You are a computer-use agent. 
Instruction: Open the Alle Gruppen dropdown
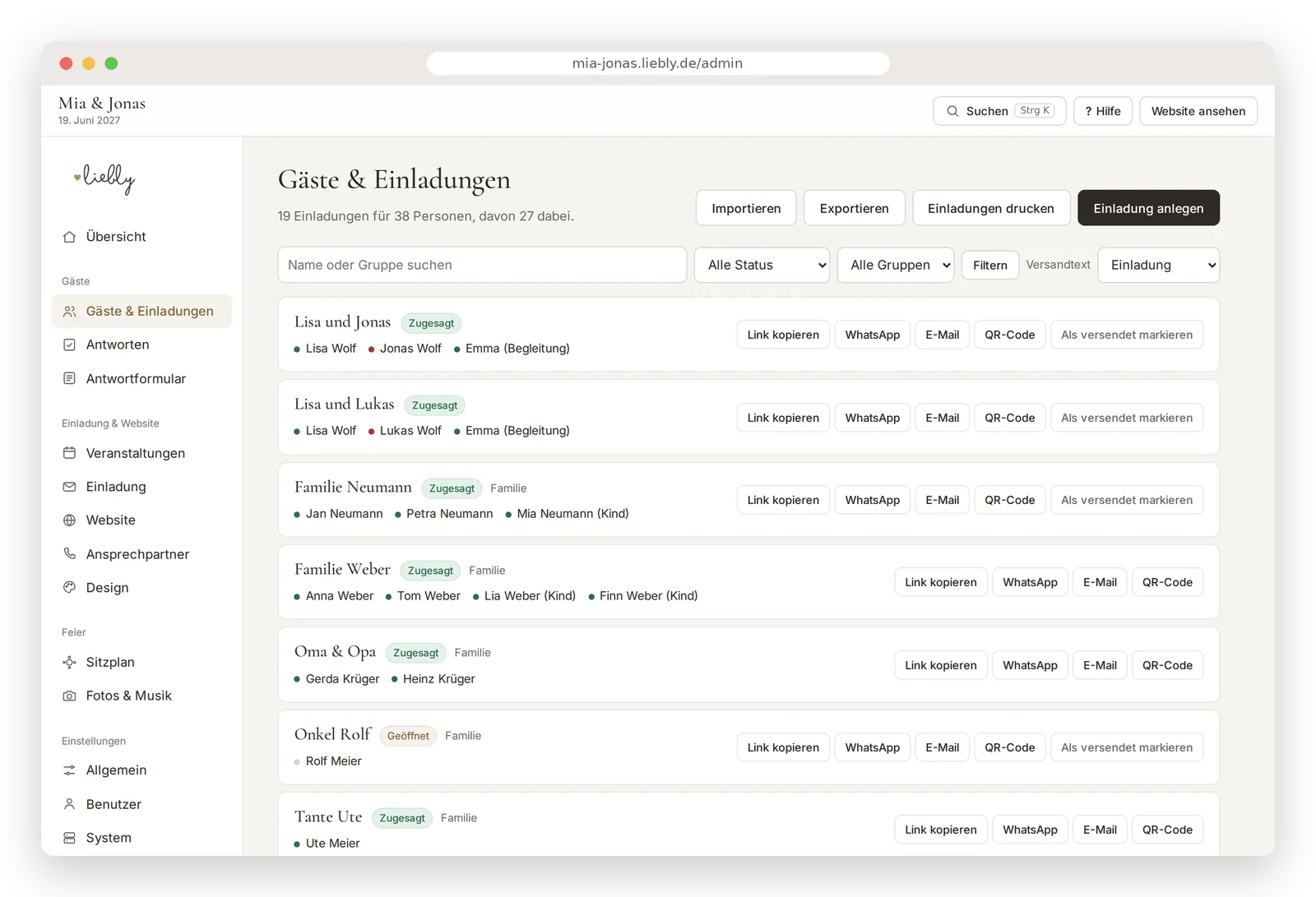[x=896, y=265]
